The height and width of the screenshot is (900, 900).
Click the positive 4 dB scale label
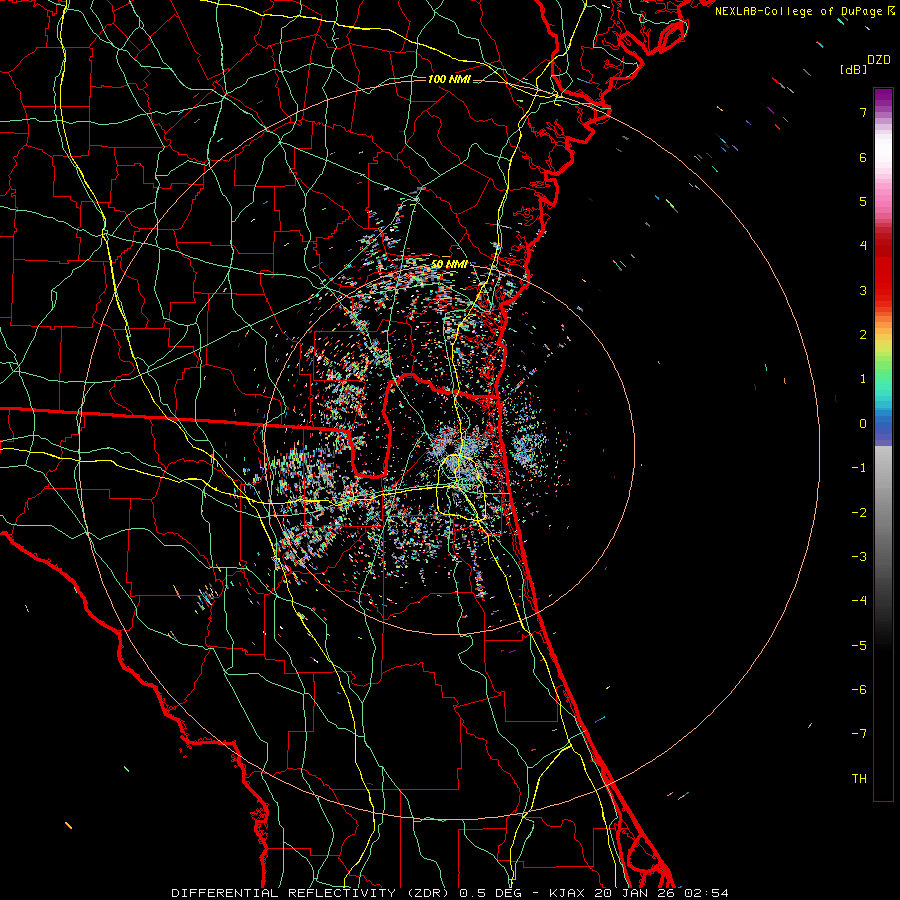(x=863, y=246)
